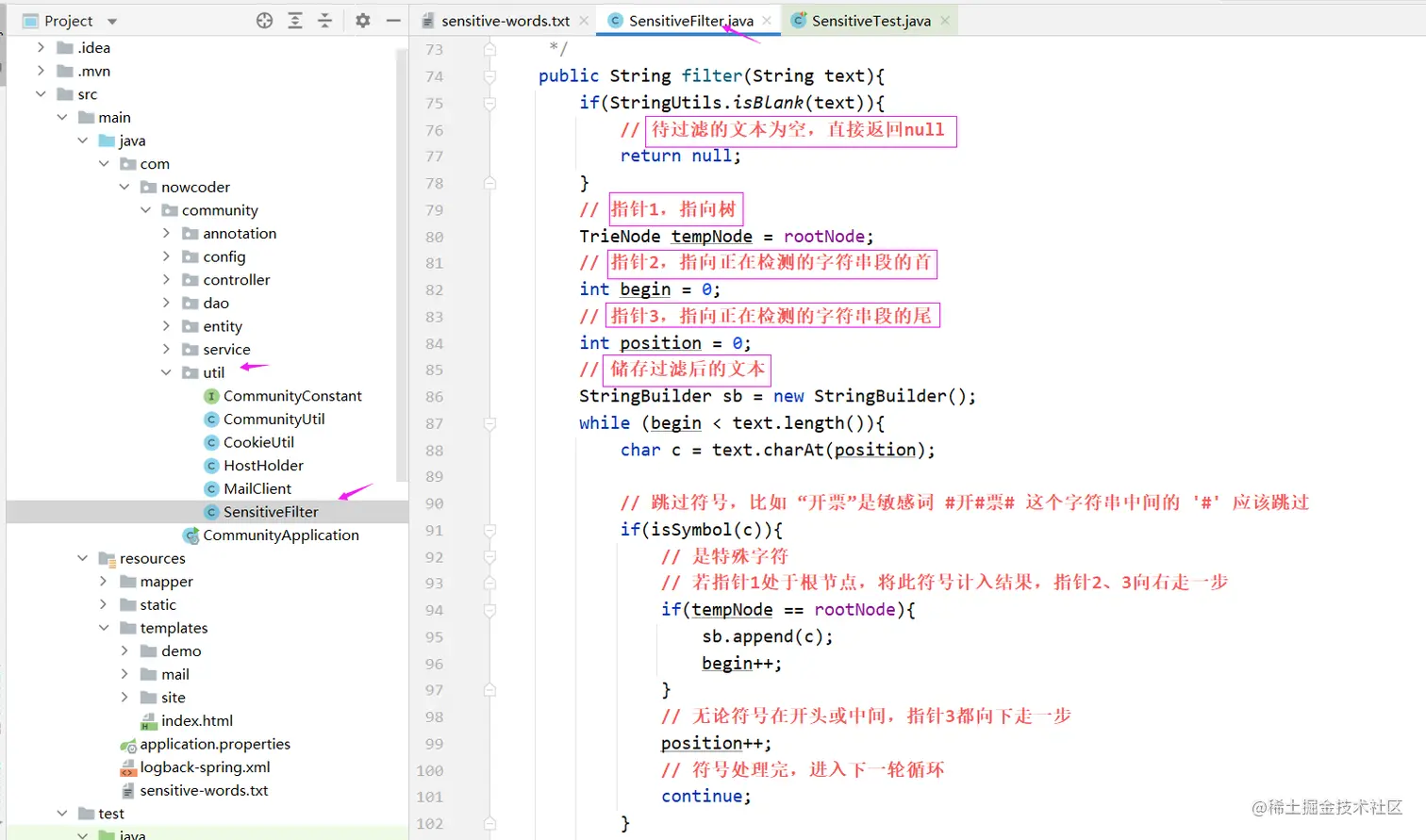Select the CommunityConstant interface file

pos(292,396)
